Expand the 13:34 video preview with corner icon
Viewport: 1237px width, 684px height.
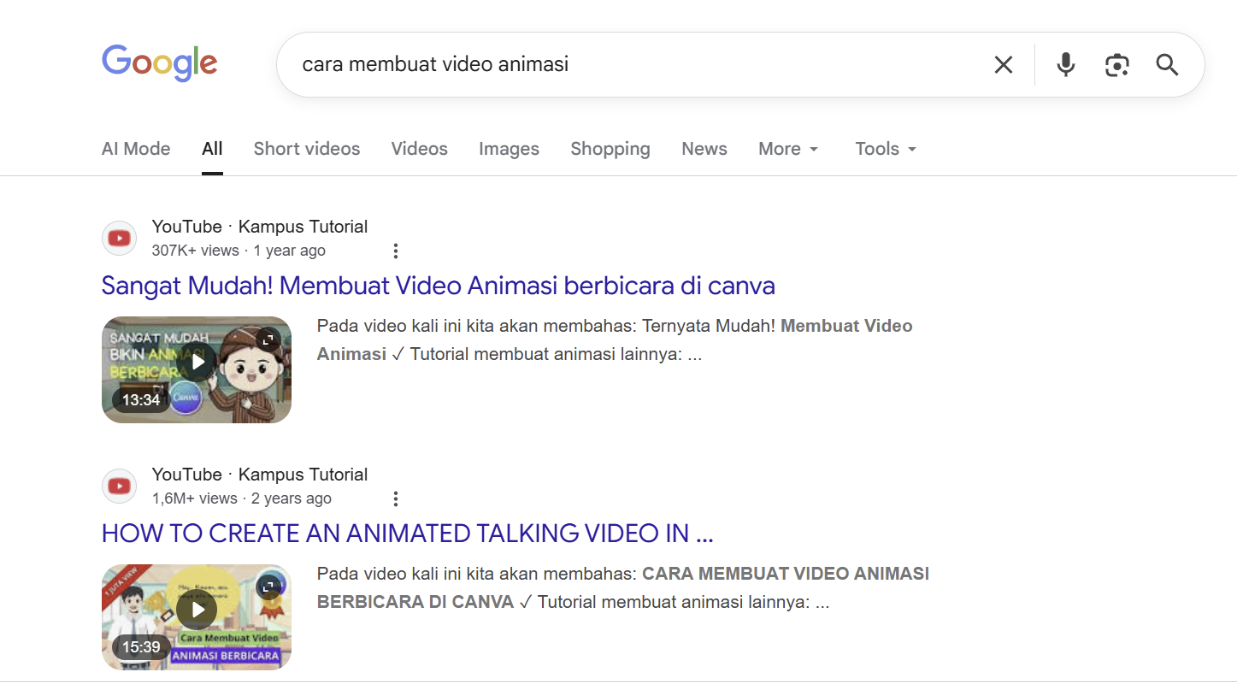(x=268, y=340)
